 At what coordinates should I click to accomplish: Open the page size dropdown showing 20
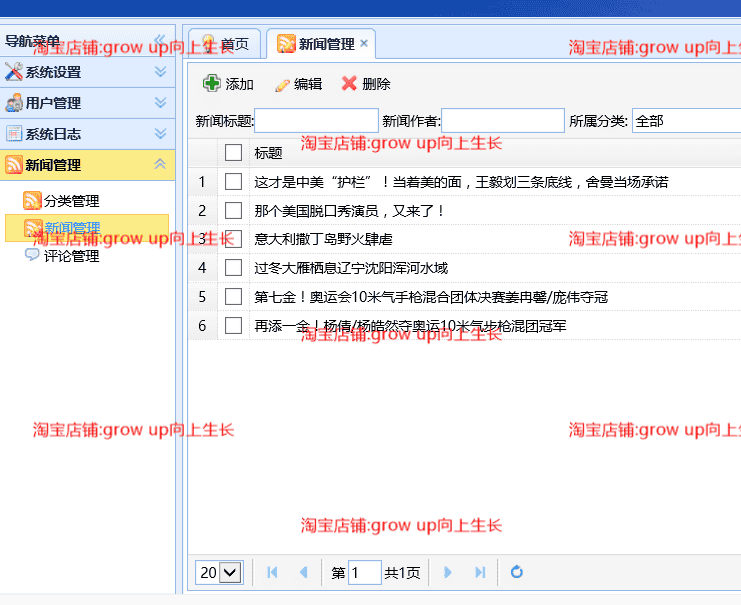coord(232,572)
